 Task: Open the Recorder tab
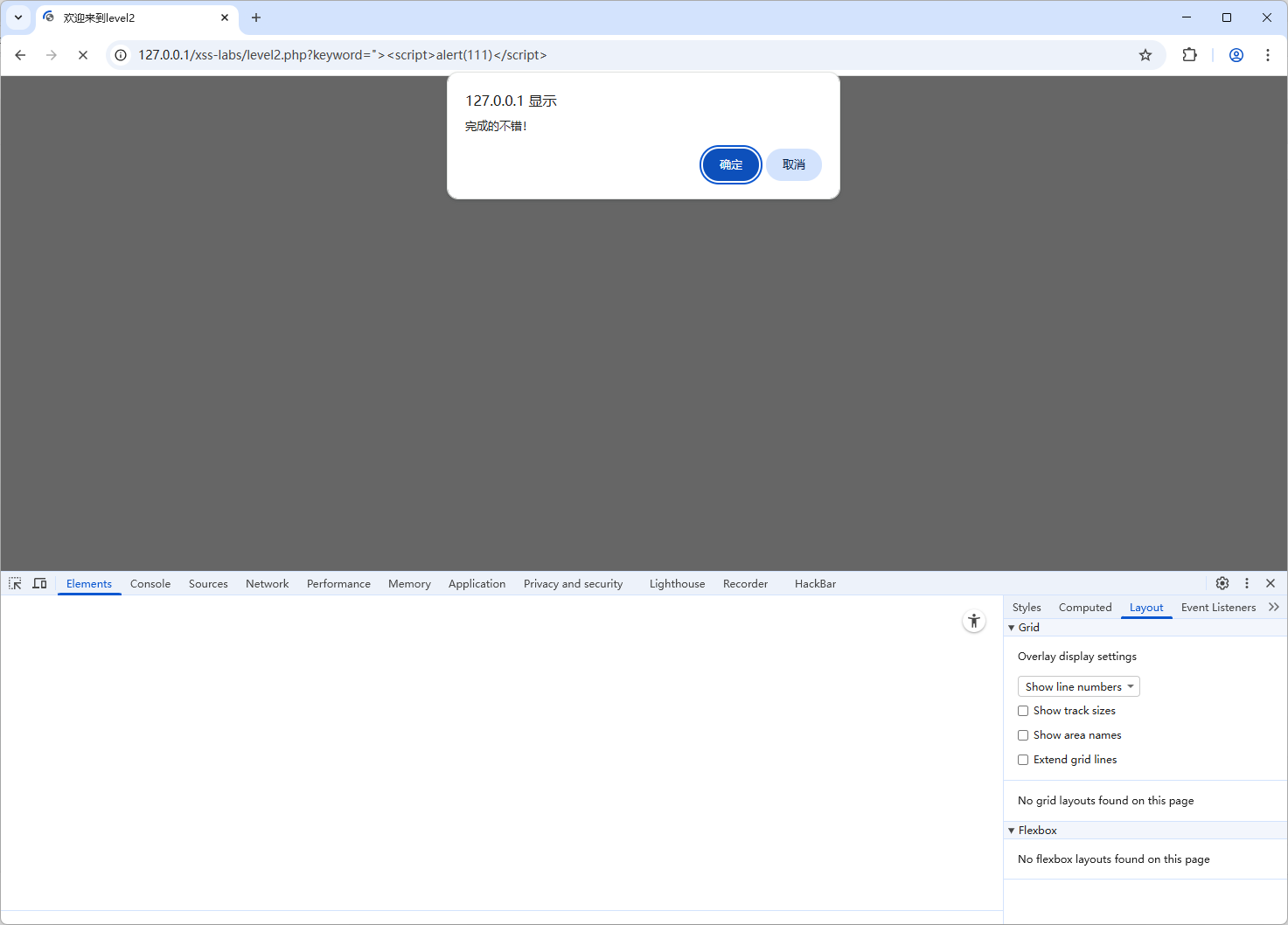(x=745, y=584)
